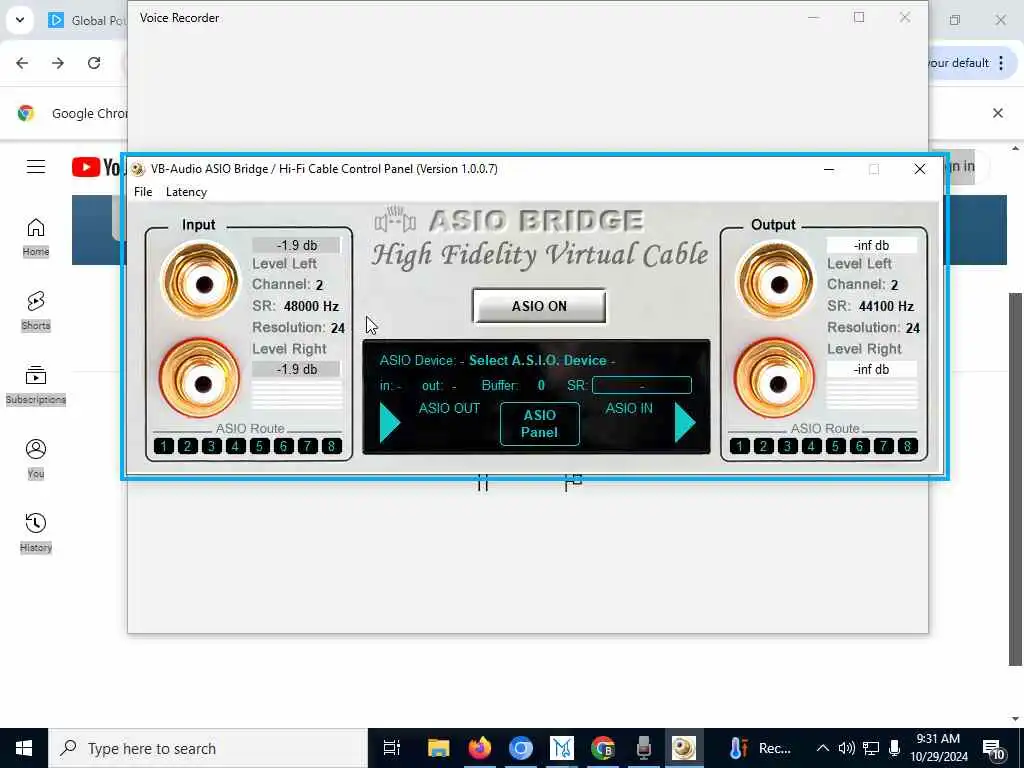Click the ASIO ON button
Viewport: 1024px width, 768px height.
point(539,306)
